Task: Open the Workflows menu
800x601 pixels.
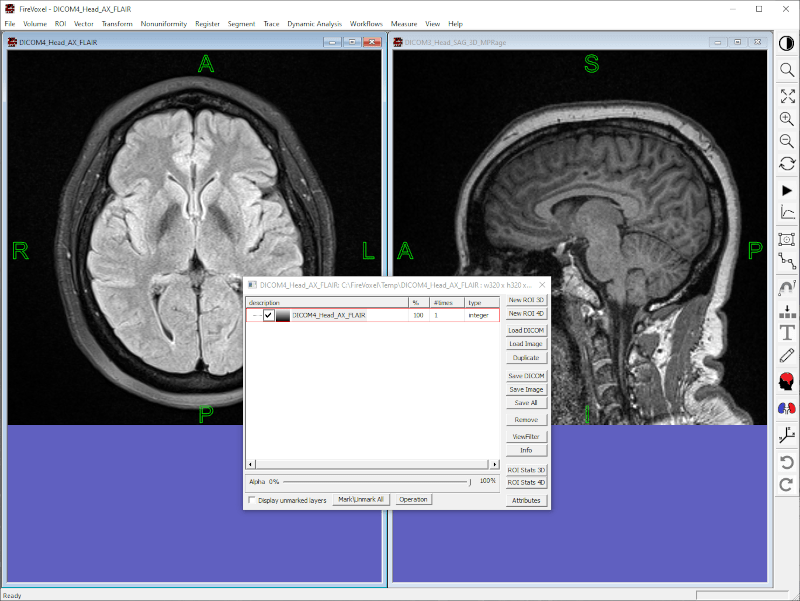Action: (366, 23)
